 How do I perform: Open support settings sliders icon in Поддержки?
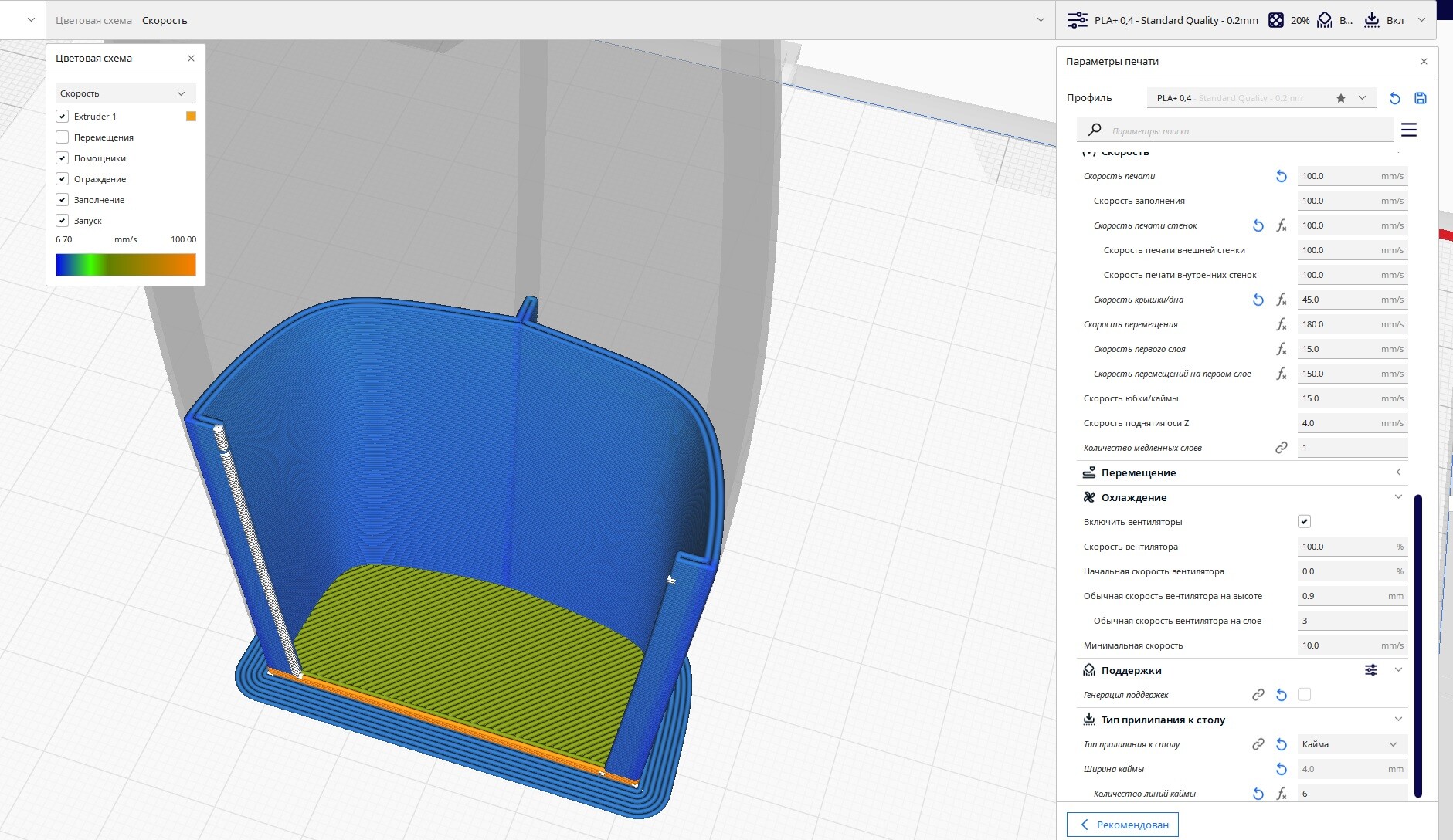click(x=1370, y=670)
